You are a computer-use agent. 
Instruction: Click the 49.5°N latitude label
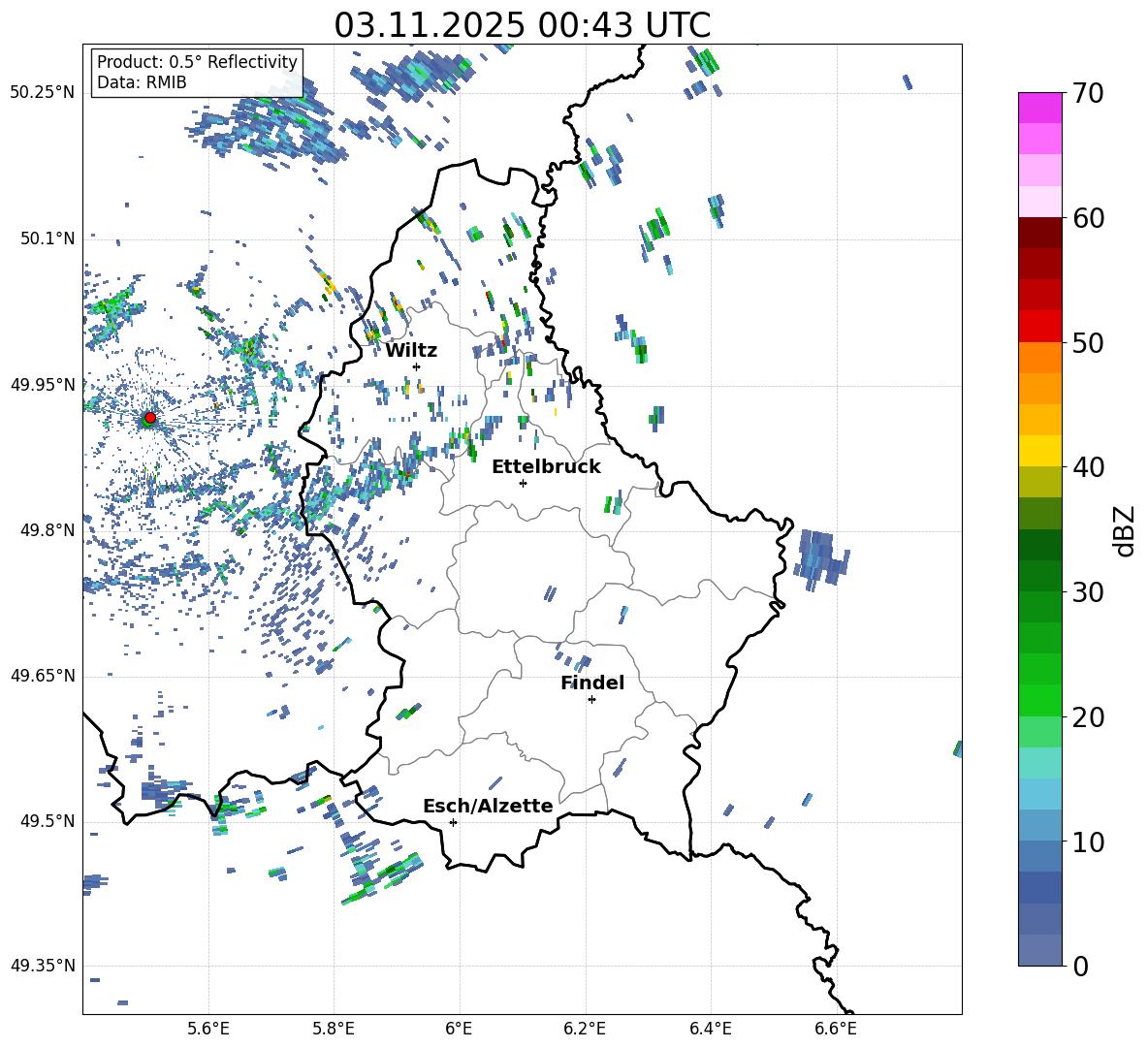[48, 820]
